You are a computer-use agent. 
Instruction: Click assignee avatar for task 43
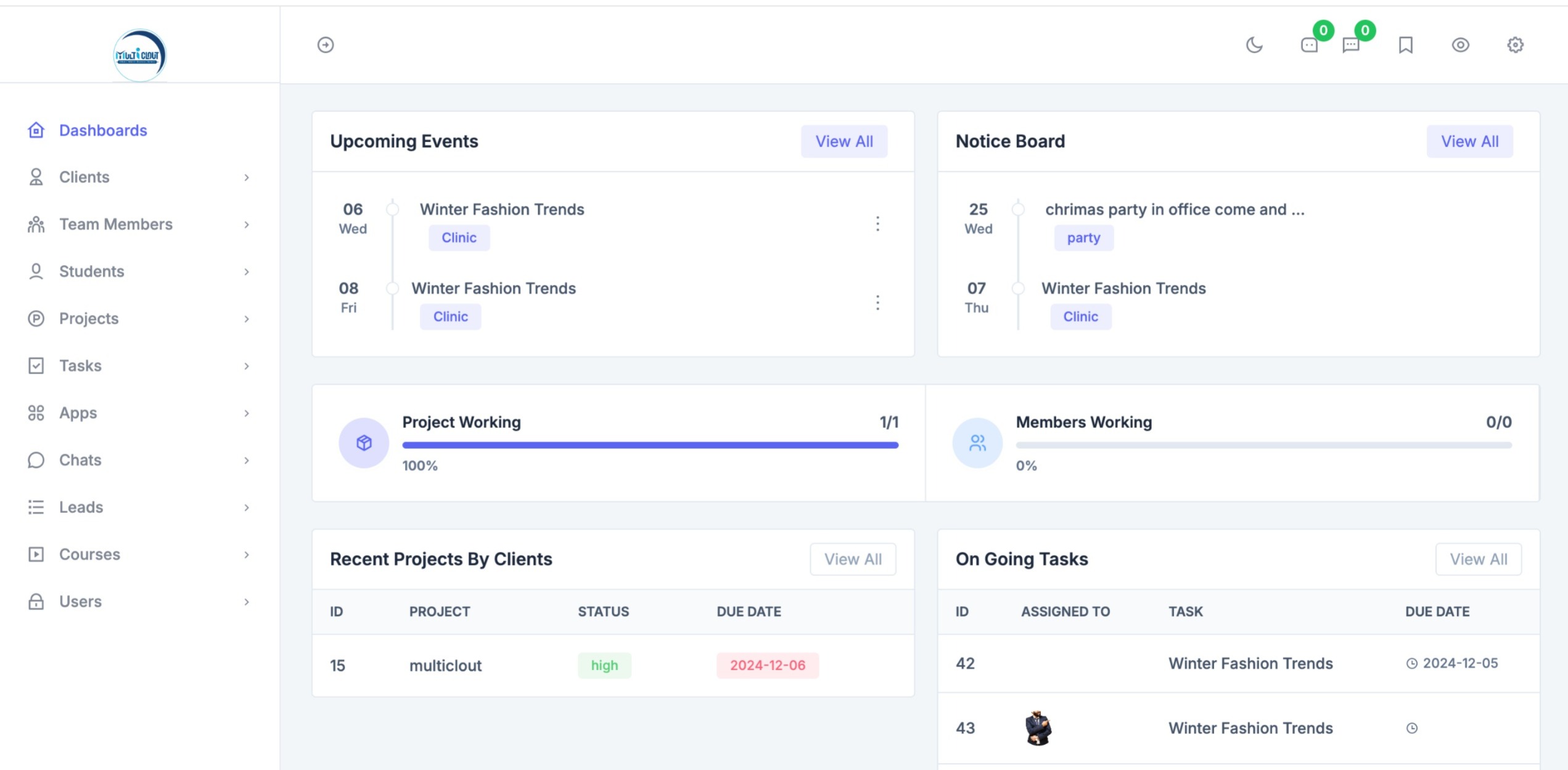pos(1038,728)
